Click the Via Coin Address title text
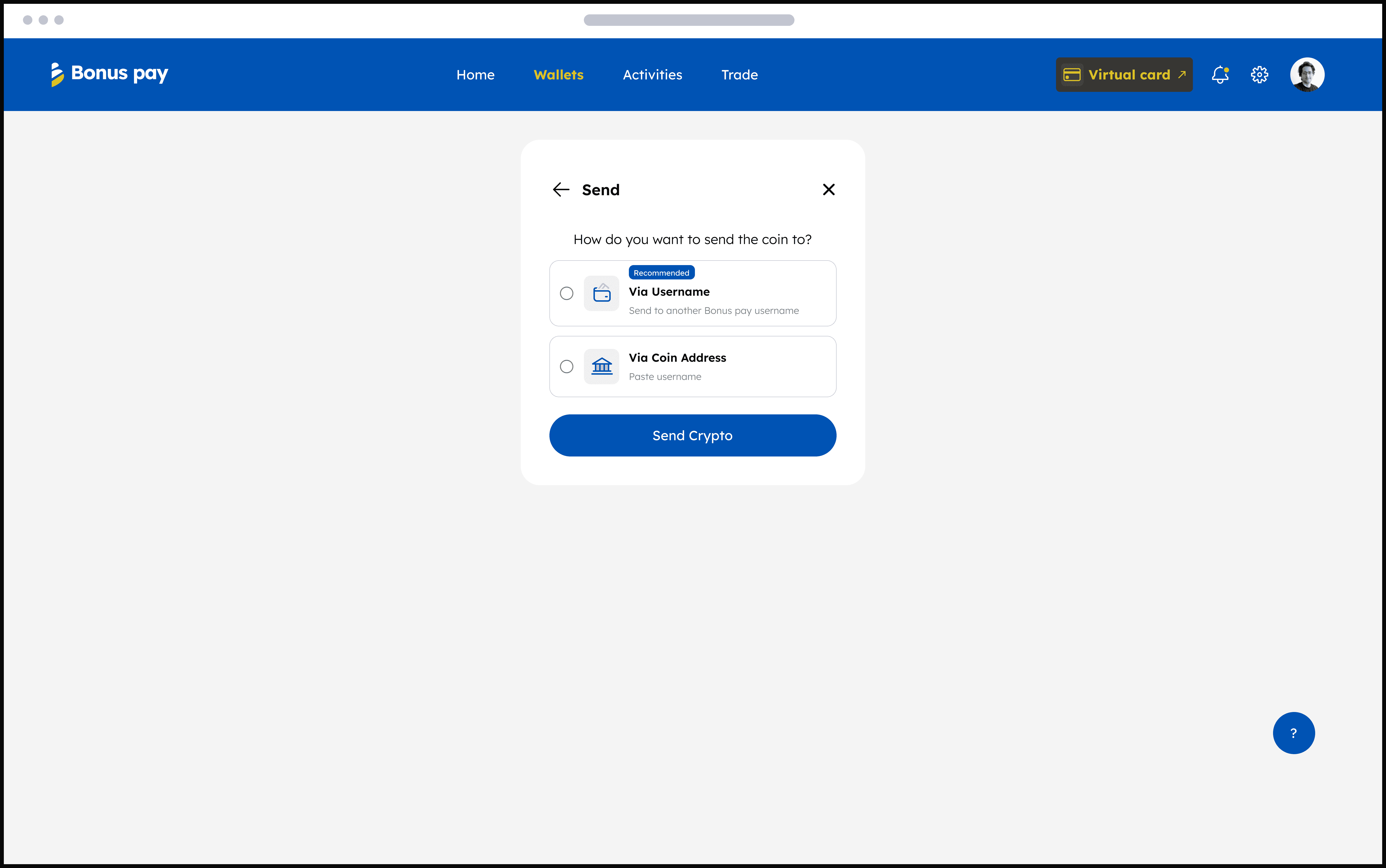 click(677, 358)
